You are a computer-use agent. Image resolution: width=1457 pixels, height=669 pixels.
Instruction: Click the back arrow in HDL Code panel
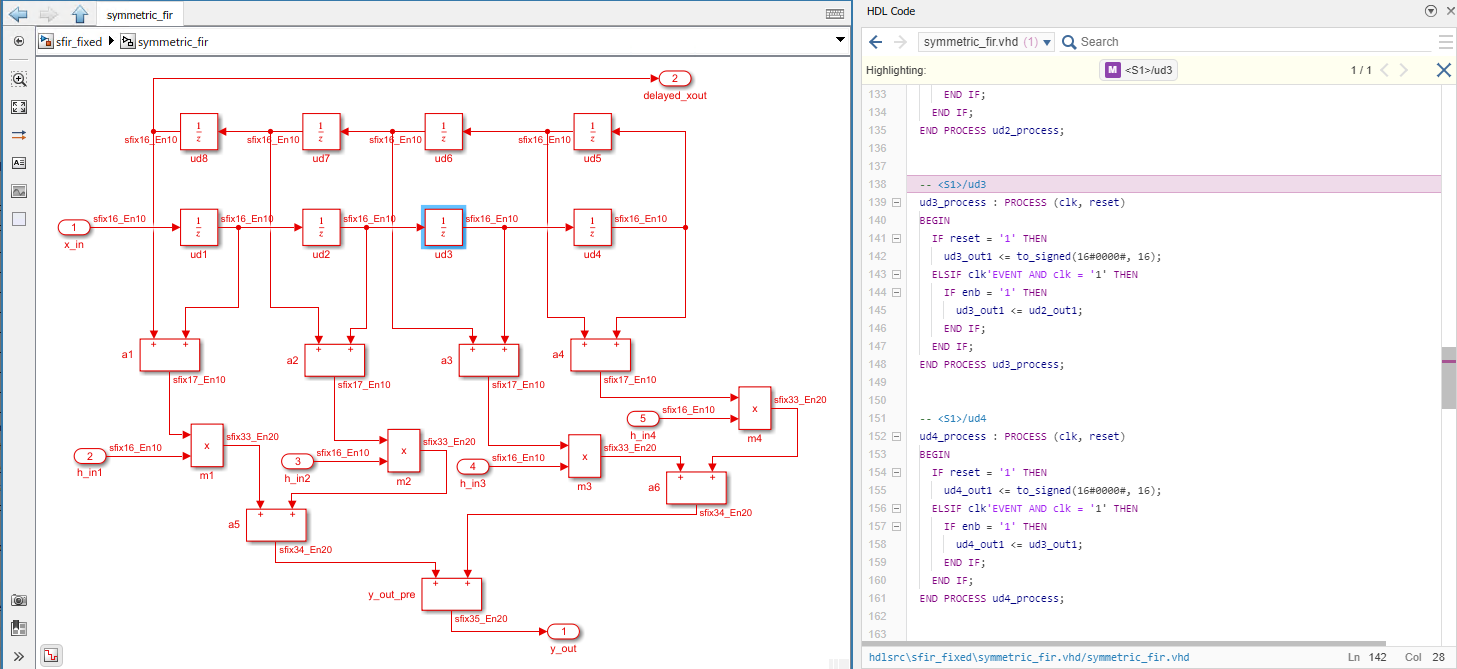[876, 42]
